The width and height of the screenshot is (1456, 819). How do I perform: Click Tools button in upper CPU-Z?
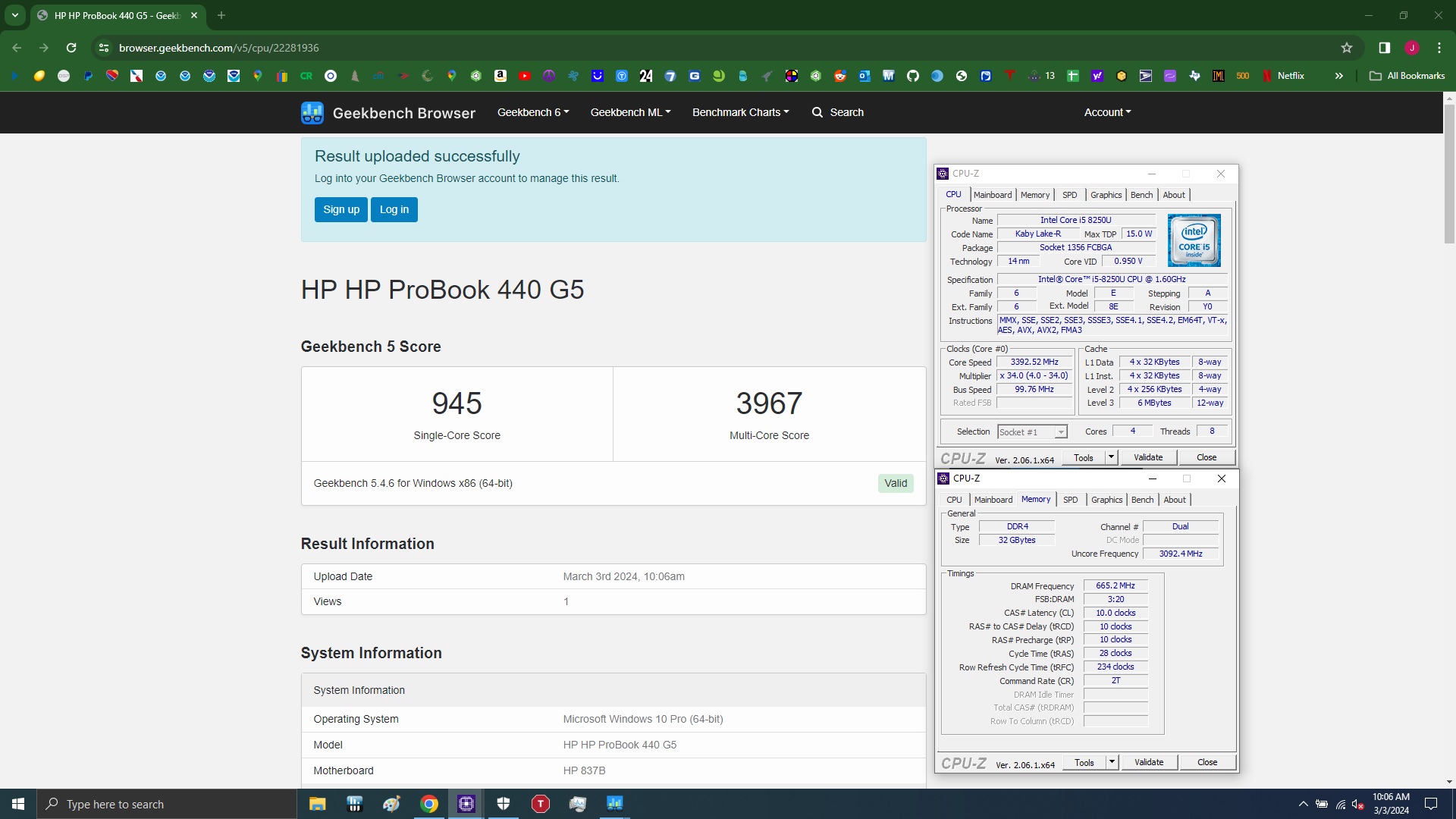tap(1084, 457)
